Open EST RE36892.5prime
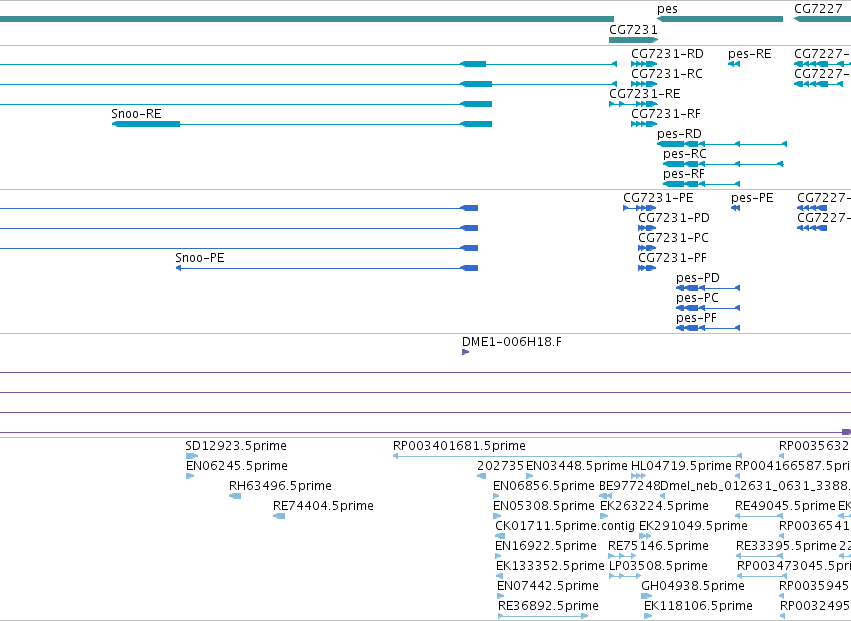Screen dimensions: 851x621 [548, 606]
